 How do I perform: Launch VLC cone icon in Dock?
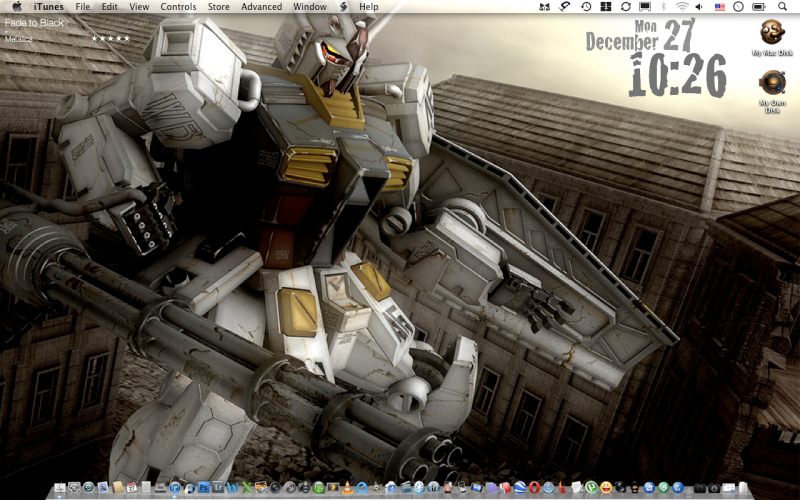347,487
